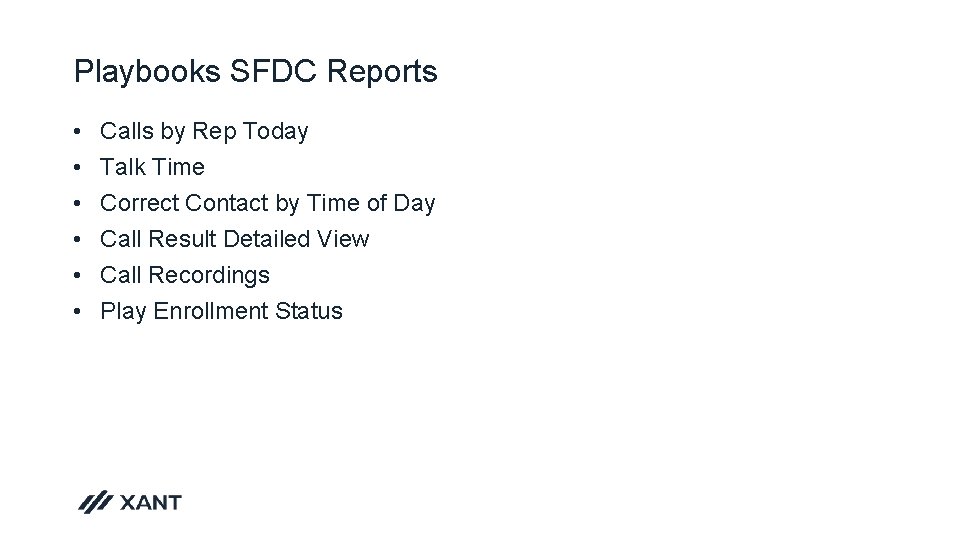960x540 pixels.
Task: Click the bullet point before Talk Time
Action: pos(77,167)
